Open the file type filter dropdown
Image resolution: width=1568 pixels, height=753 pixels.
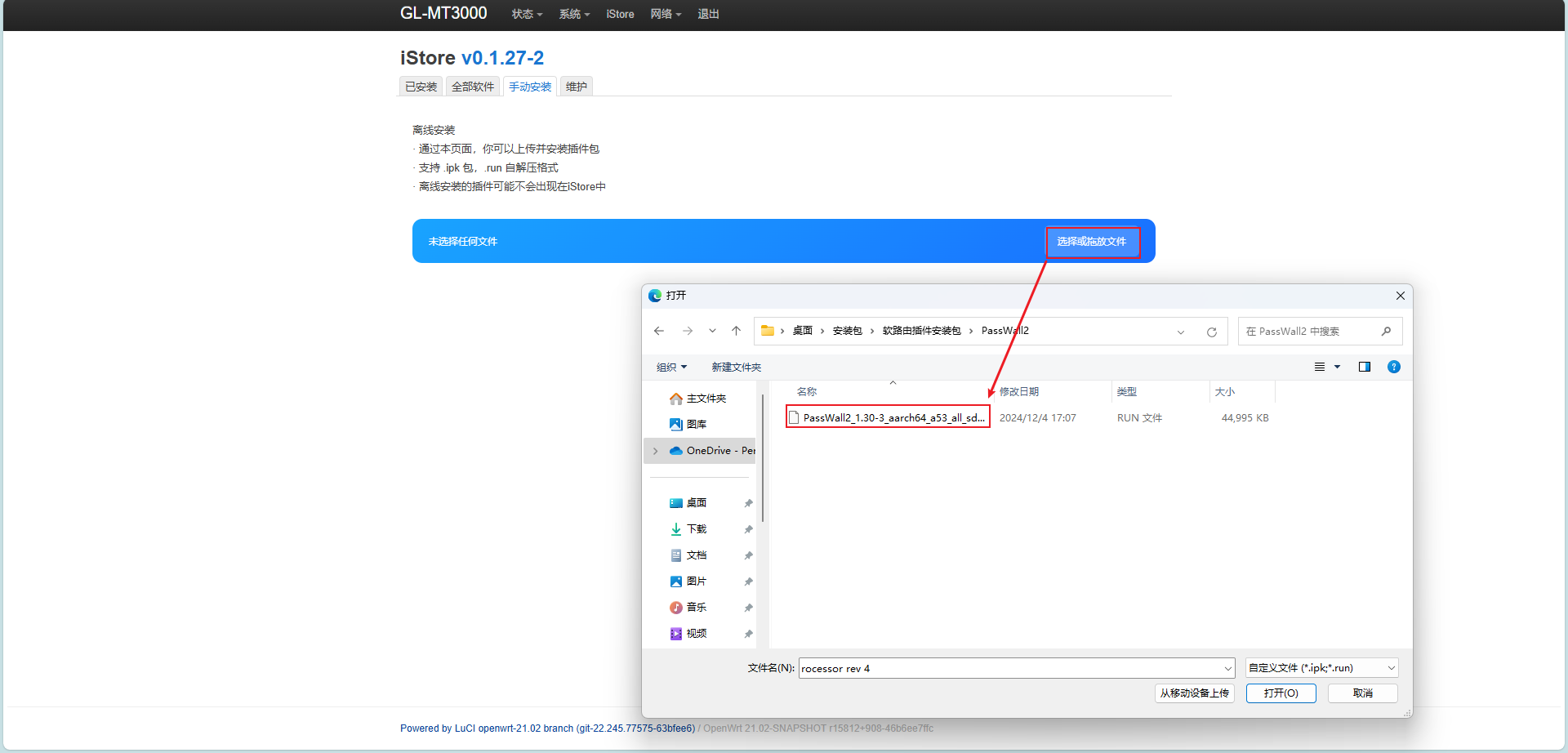(x=1320, y=667)
